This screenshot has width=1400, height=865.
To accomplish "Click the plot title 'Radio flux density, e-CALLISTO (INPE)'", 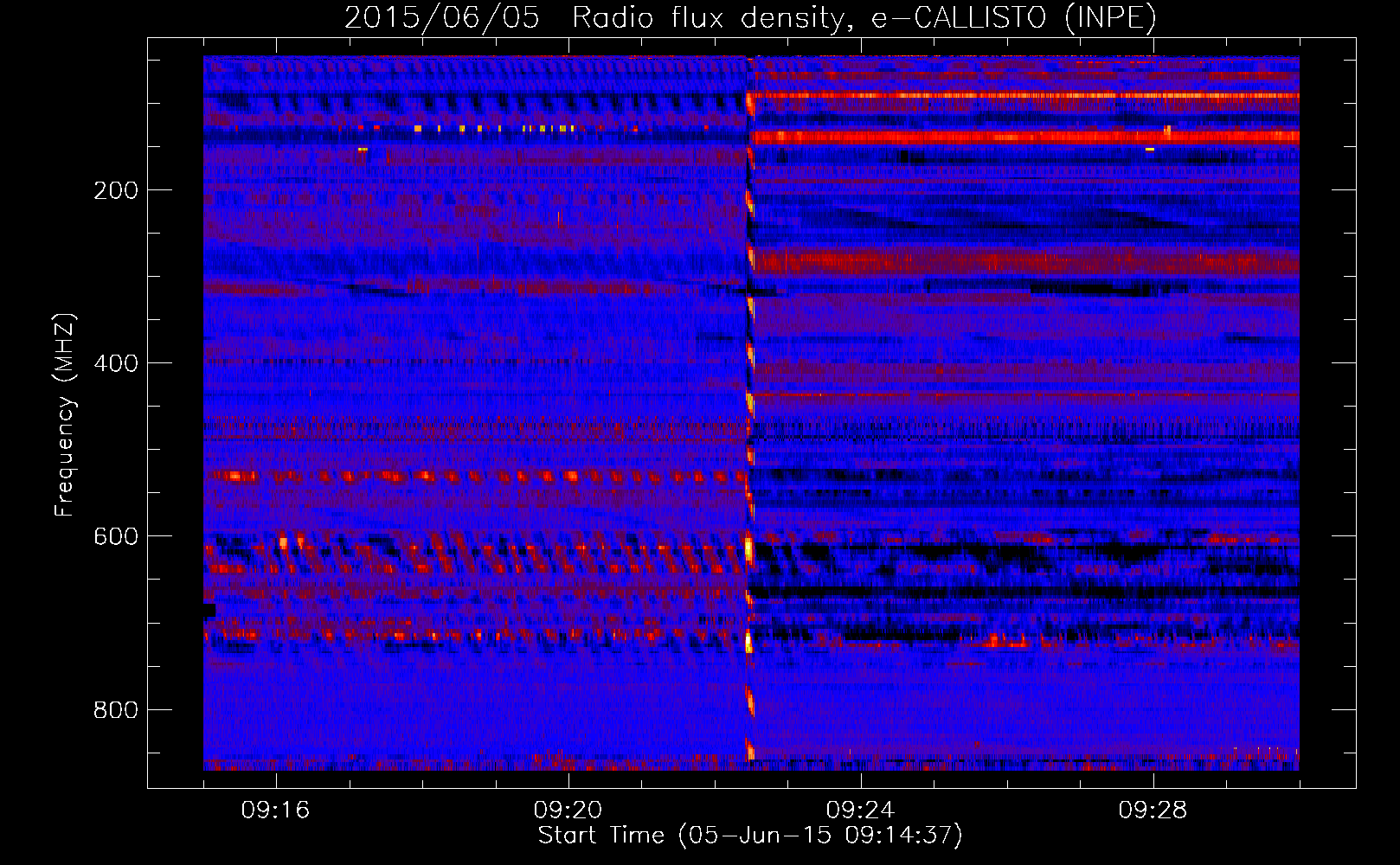I will pos(864,17).
